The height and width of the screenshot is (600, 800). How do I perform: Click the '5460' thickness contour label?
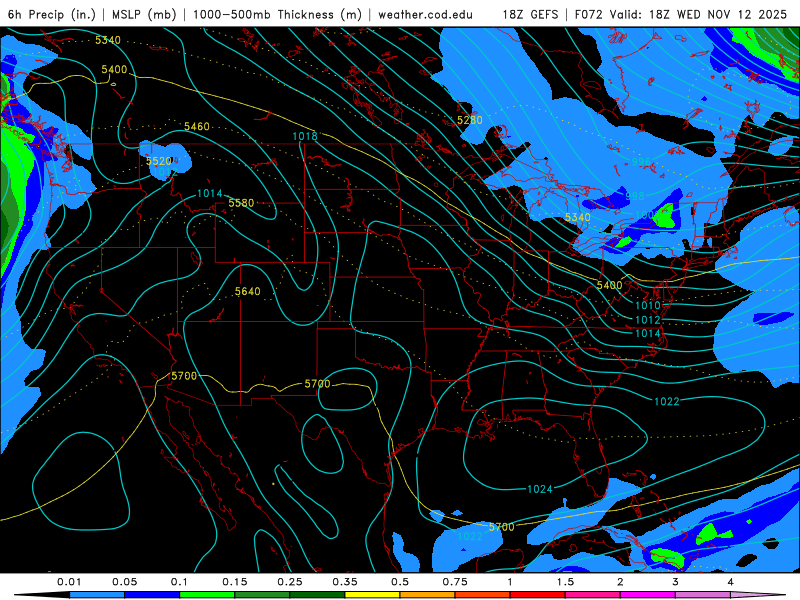(196, 127)
